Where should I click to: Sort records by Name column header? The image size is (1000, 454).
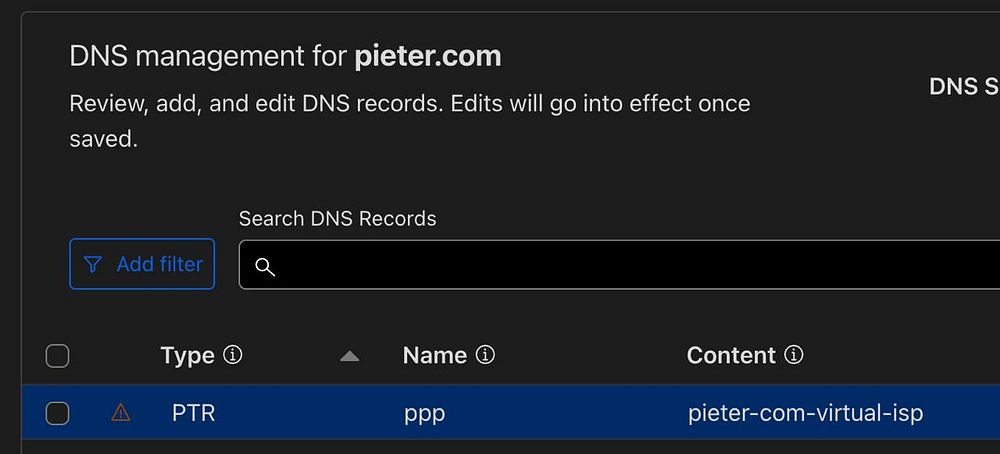pos(434,355)
